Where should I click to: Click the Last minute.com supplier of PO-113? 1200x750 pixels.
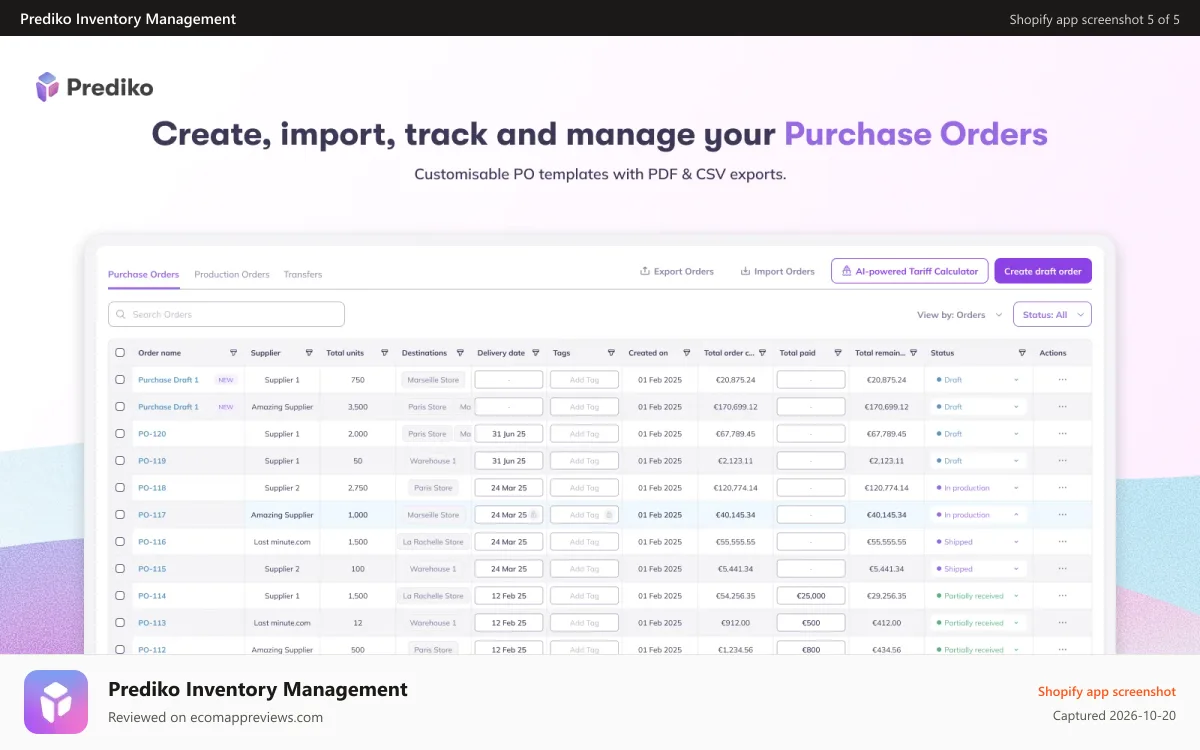click(x=282, y=623)
